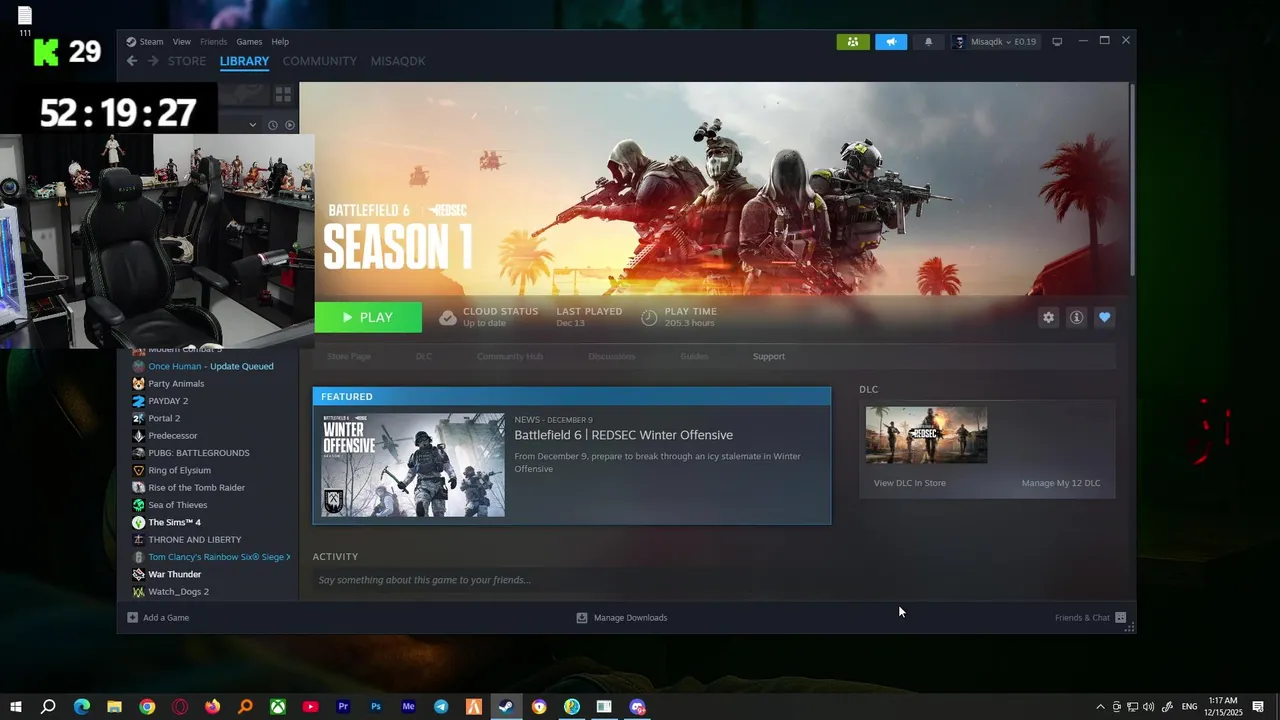Image resolution: width=1280 pixels, height=720 pixels.
Task: Open the Store Page link
Action: click(349, 356)
